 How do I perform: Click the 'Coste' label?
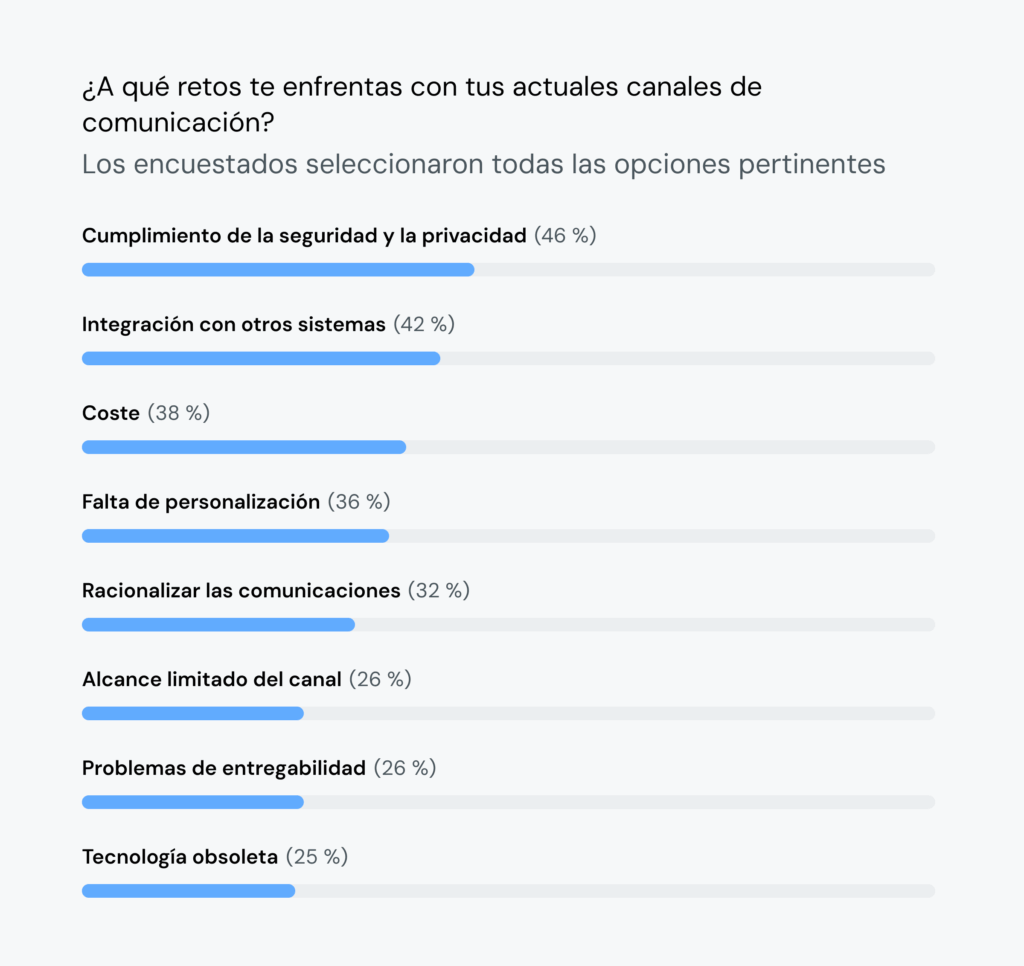pos(110,413)
